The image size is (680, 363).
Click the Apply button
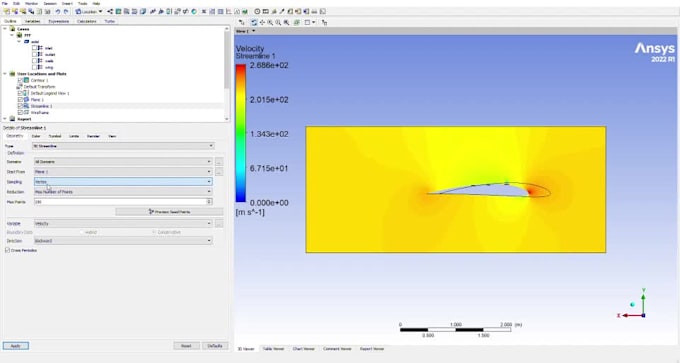[16, 346]
